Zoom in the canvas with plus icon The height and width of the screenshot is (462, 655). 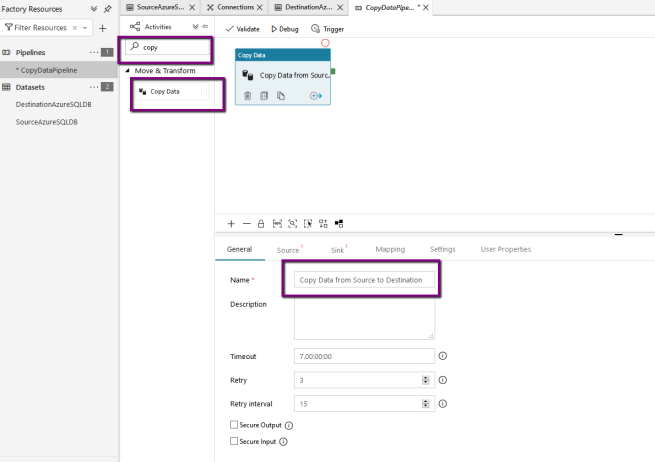(231, 223)
